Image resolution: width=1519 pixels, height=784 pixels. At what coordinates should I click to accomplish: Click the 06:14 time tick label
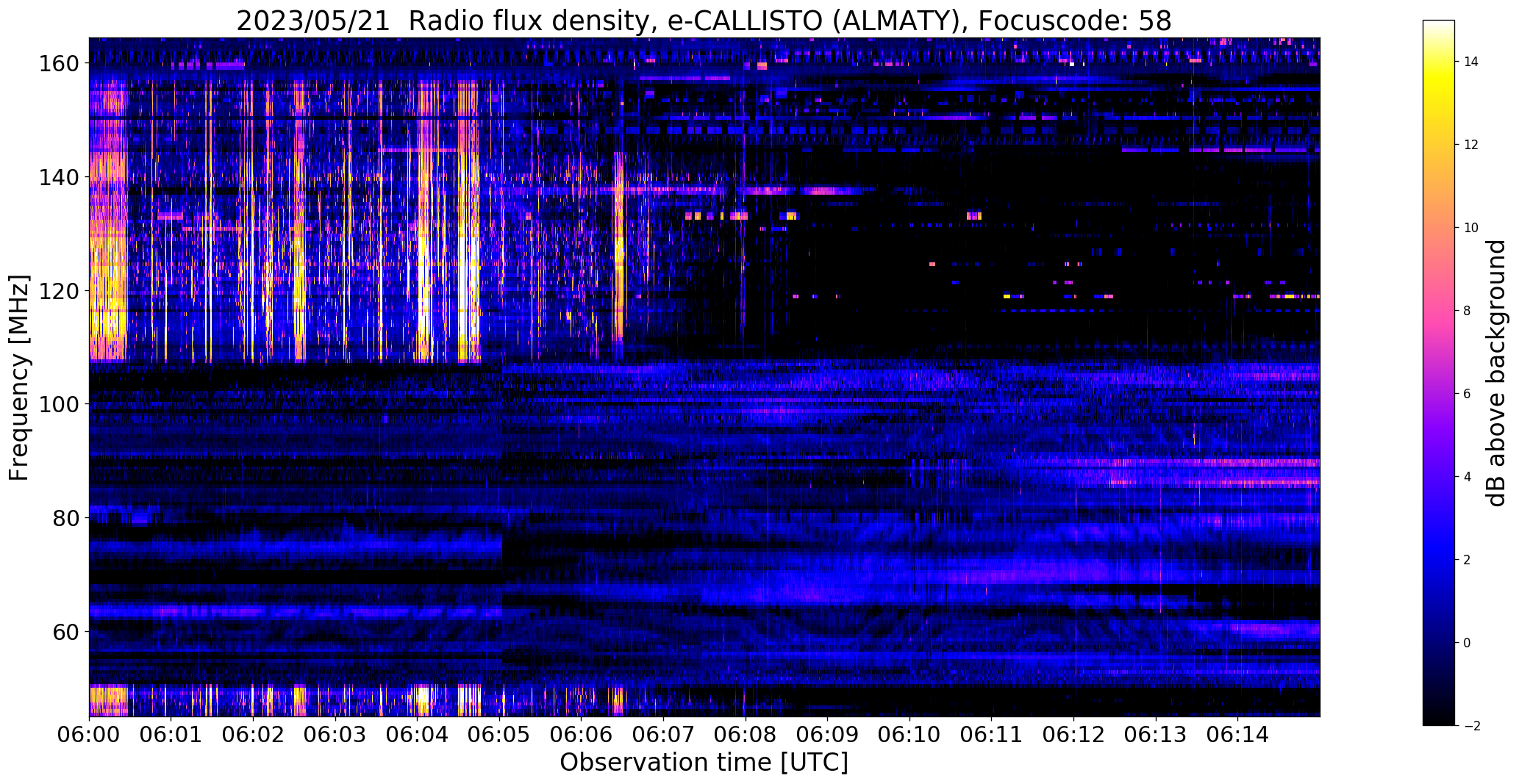(x=1238, y=735)
